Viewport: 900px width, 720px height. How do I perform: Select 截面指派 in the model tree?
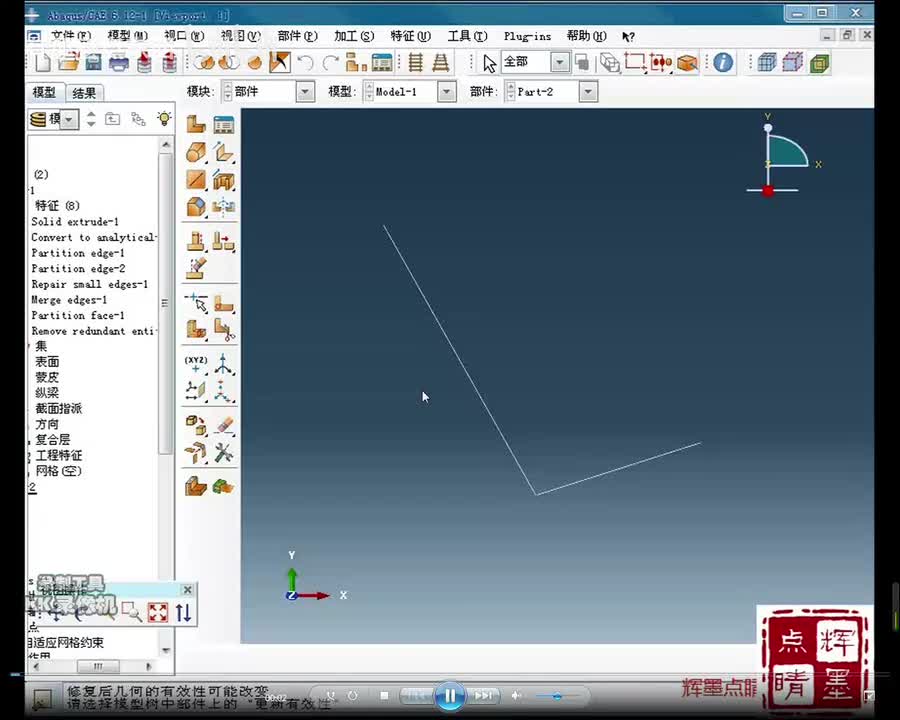point(59,408)
